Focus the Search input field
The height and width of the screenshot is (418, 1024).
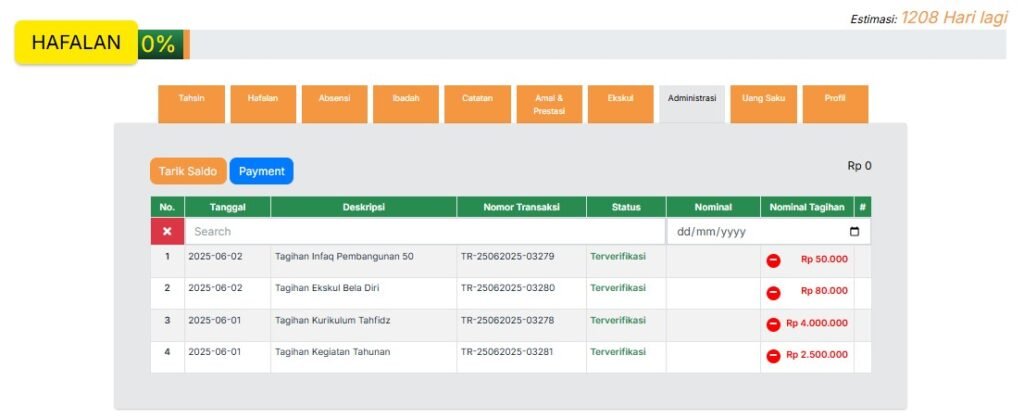424,232
